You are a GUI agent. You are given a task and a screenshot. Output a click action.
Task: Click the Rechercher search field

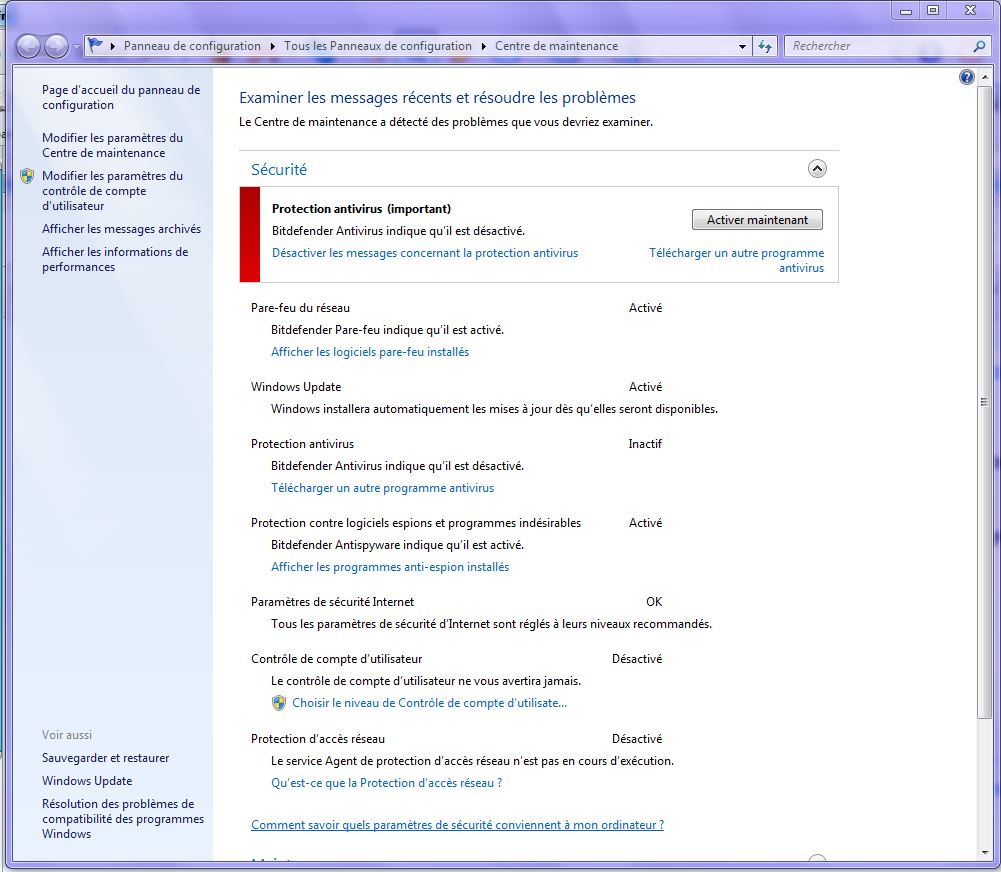pyautogui.click(x=878, y=46)
